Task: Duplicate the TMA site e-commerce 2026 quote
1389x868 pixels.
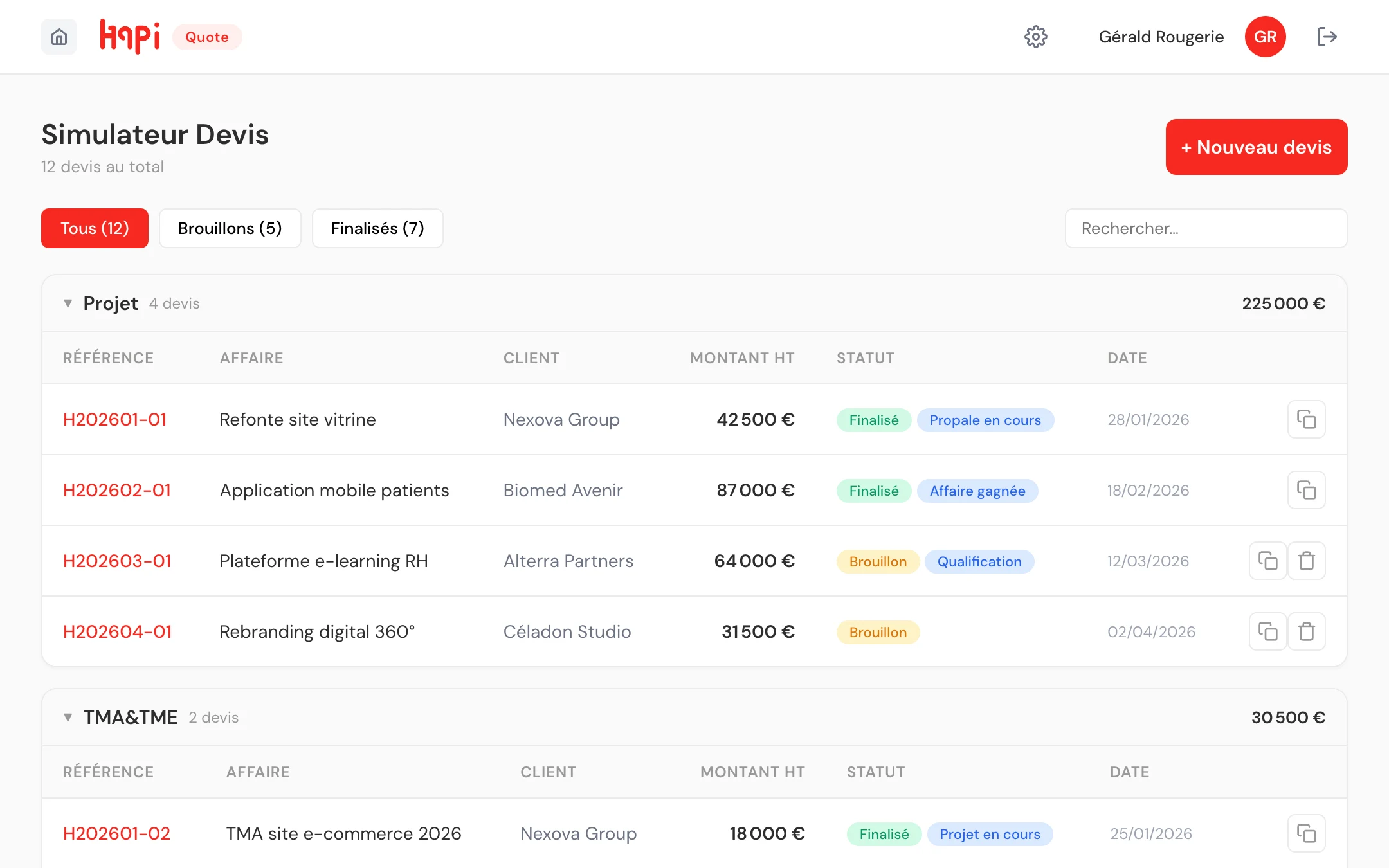Action: point(1306,833)
